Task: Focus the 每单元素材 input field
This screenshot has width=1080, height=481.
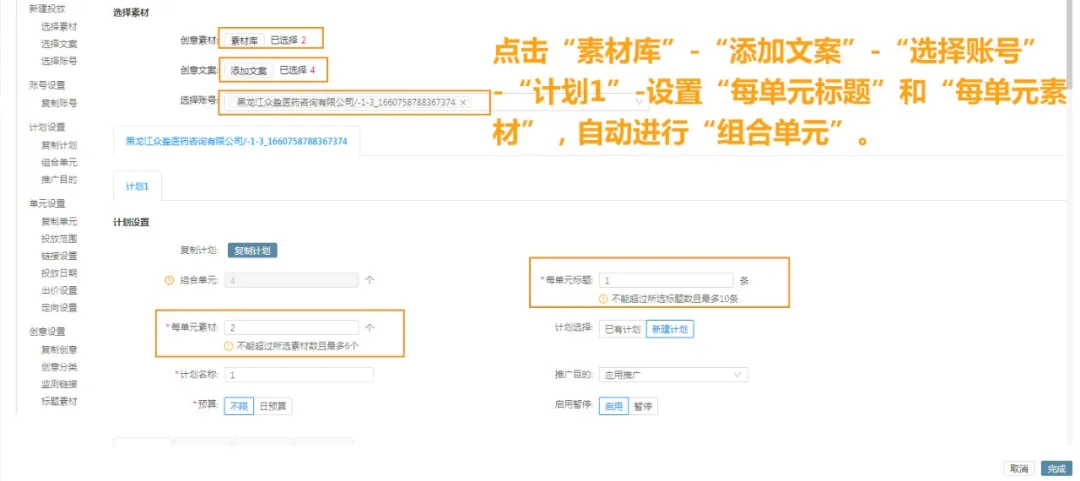Action: [x=291, y=327]
